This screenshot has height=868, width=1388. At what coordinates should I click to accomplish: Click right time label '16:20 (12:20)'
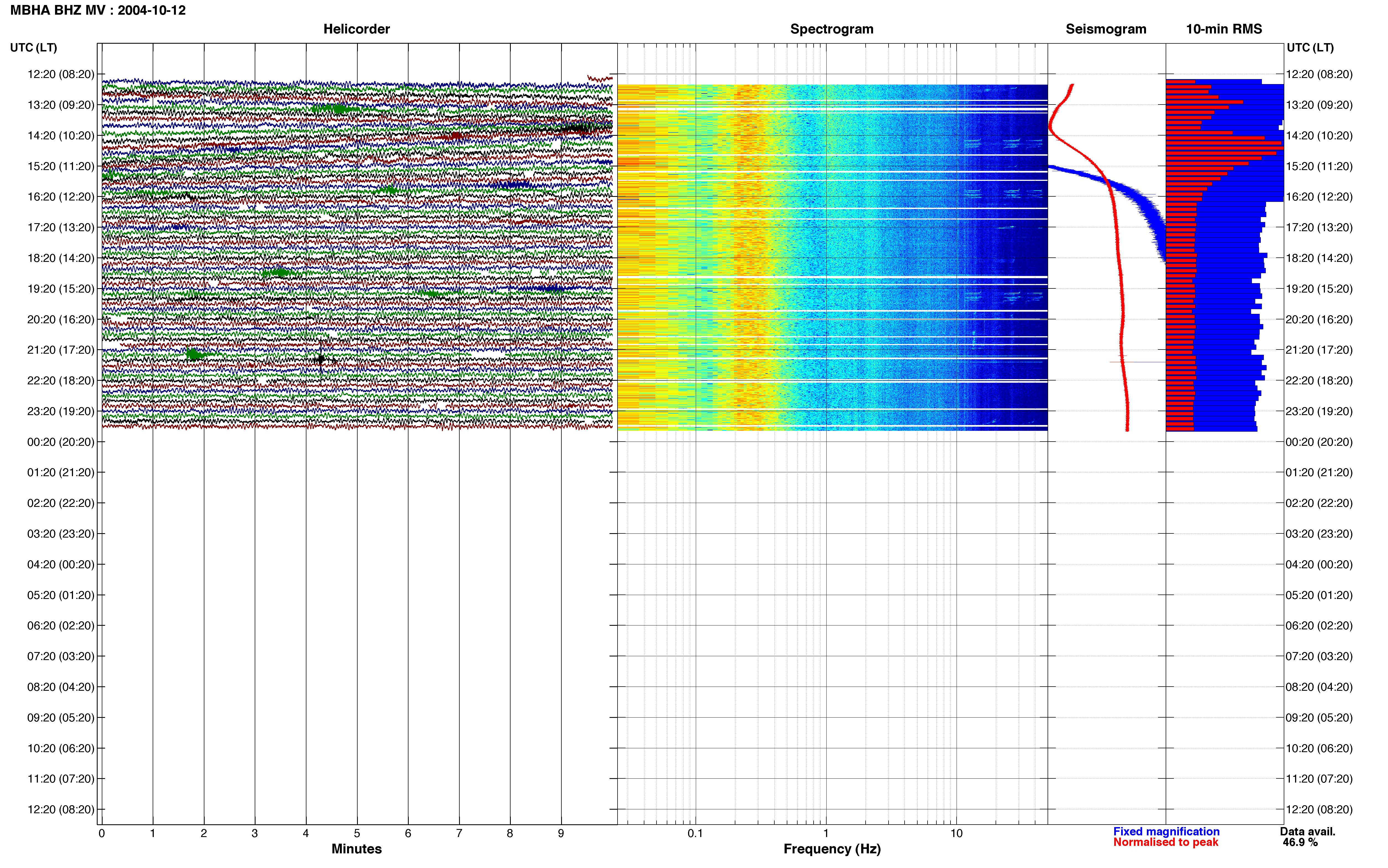click(1319, 197)
